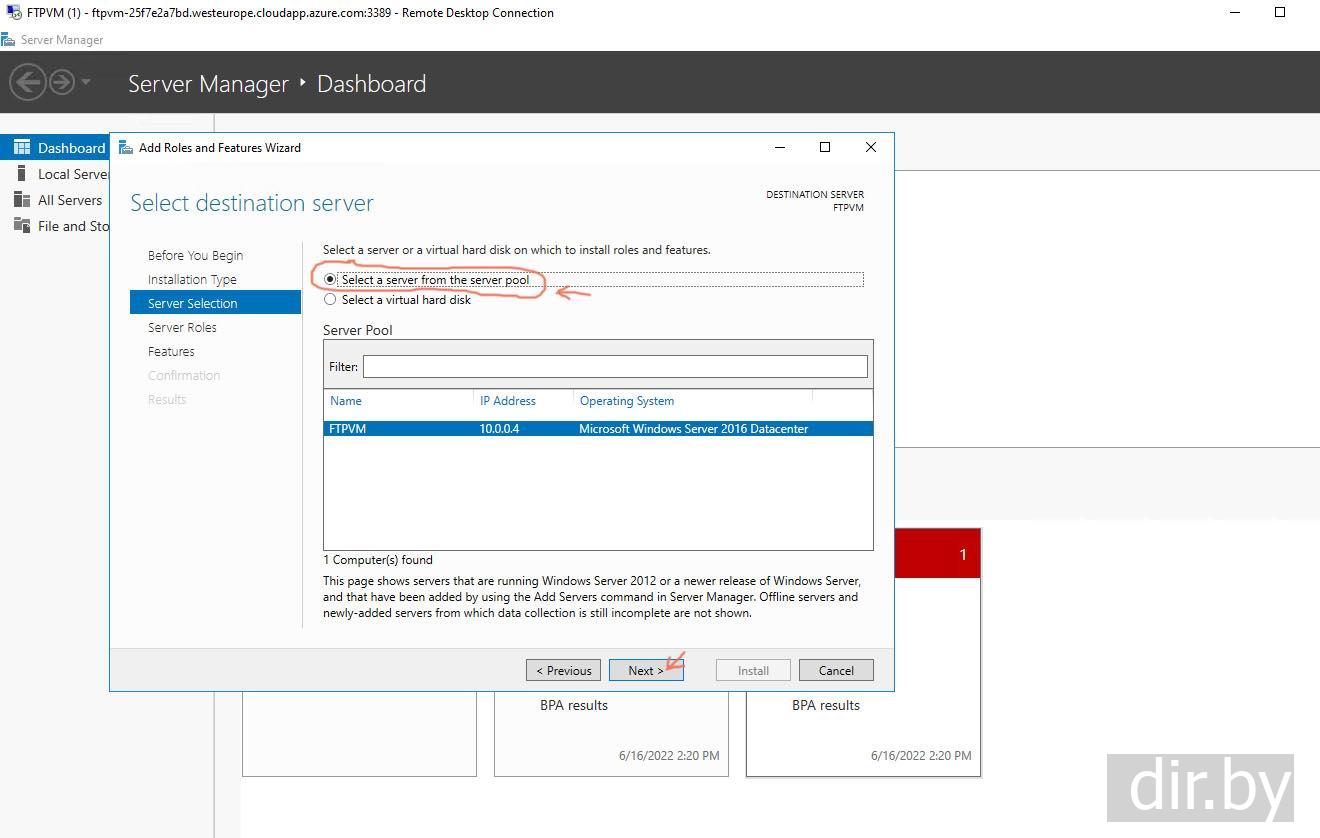The width and height of the screenshot is (1320, 838).
Task: Go to the Installation Type step
Action: tap(192, 280)
